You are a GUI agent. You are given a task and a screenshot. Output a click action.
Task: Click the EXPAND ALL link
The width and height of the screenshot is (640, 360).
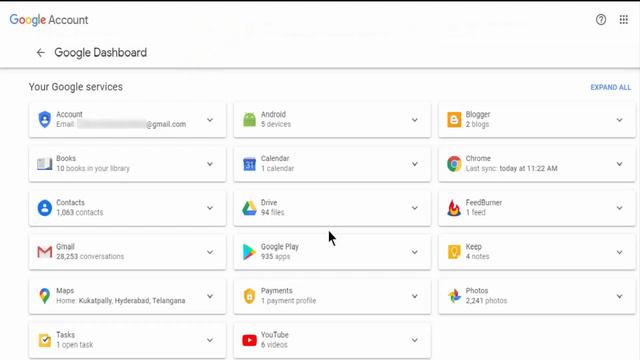[611, 87]
